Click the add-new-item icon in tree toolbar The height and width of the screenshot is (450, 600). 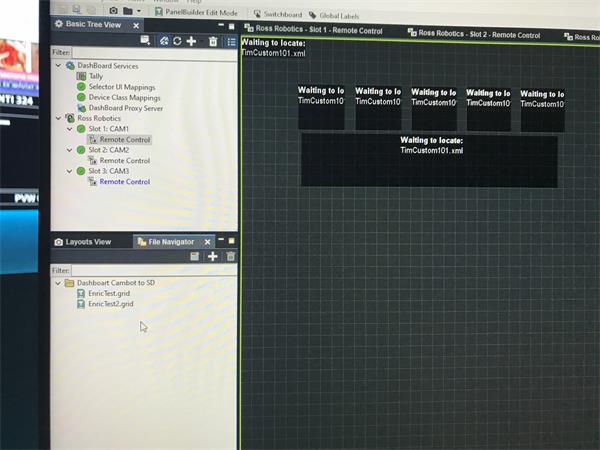pyautogui.click(x=145, y=40)
